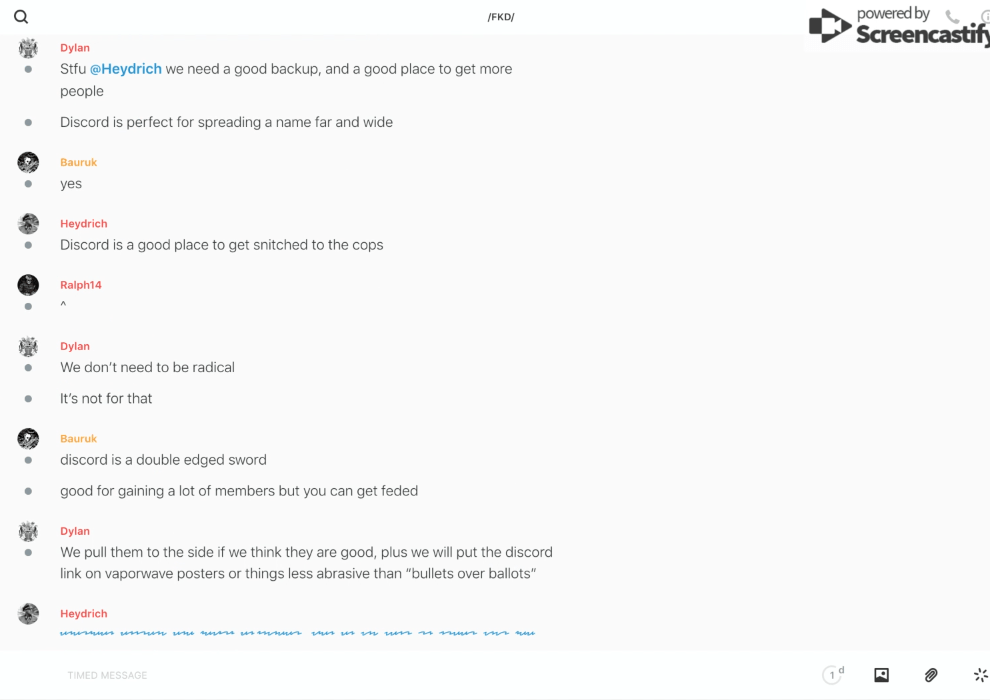Select the "good for gaining a lot of members" message
990x700 pixels.
pyautogui.click(x=239, y=491)
